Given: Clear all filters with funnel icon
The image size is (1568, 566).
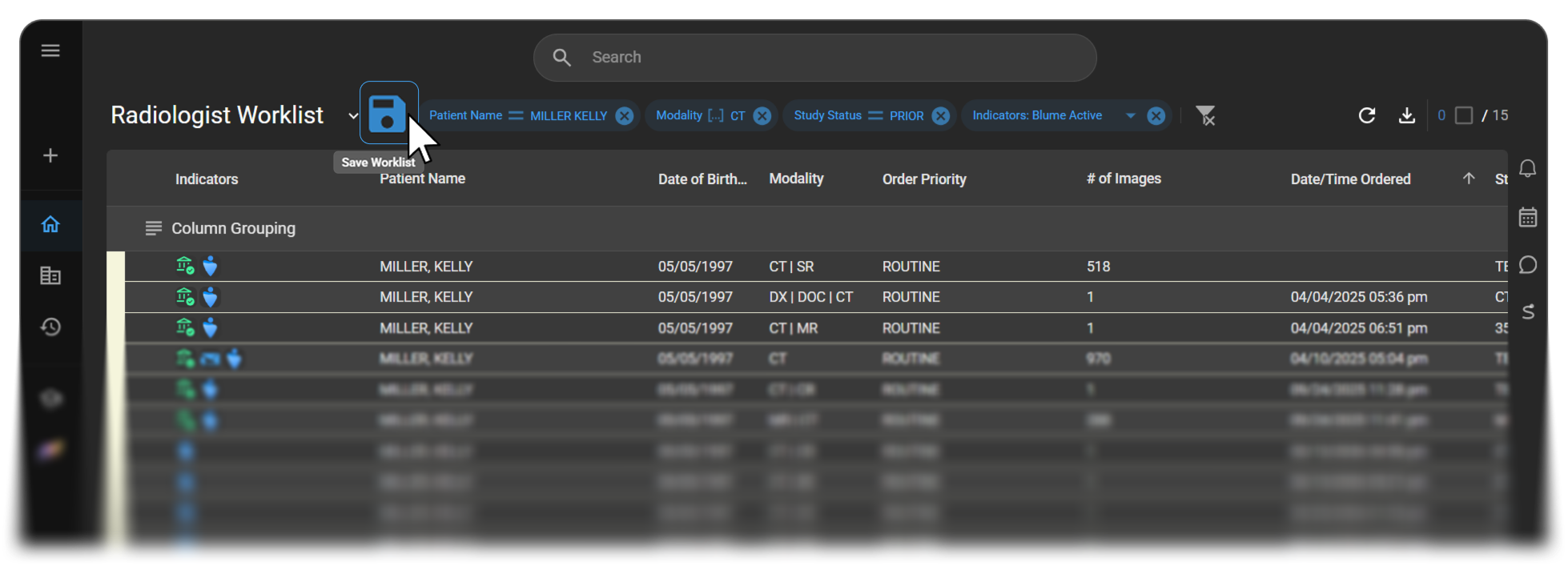Looking at the screenshot, I should pos(1205,115).
